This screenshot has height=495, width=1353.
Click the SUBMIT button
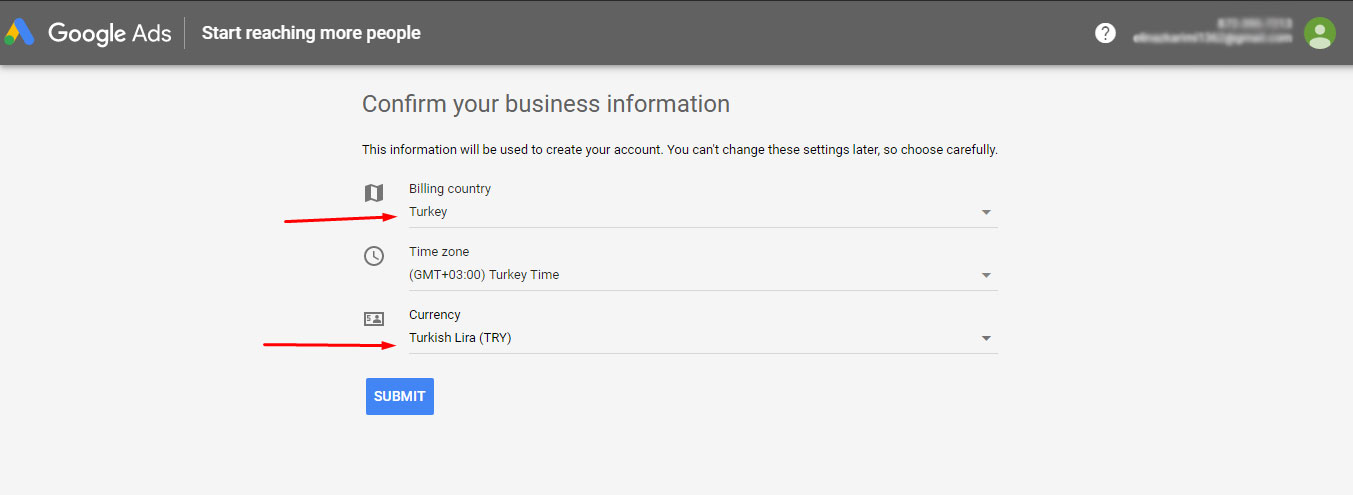click(400, 396)
